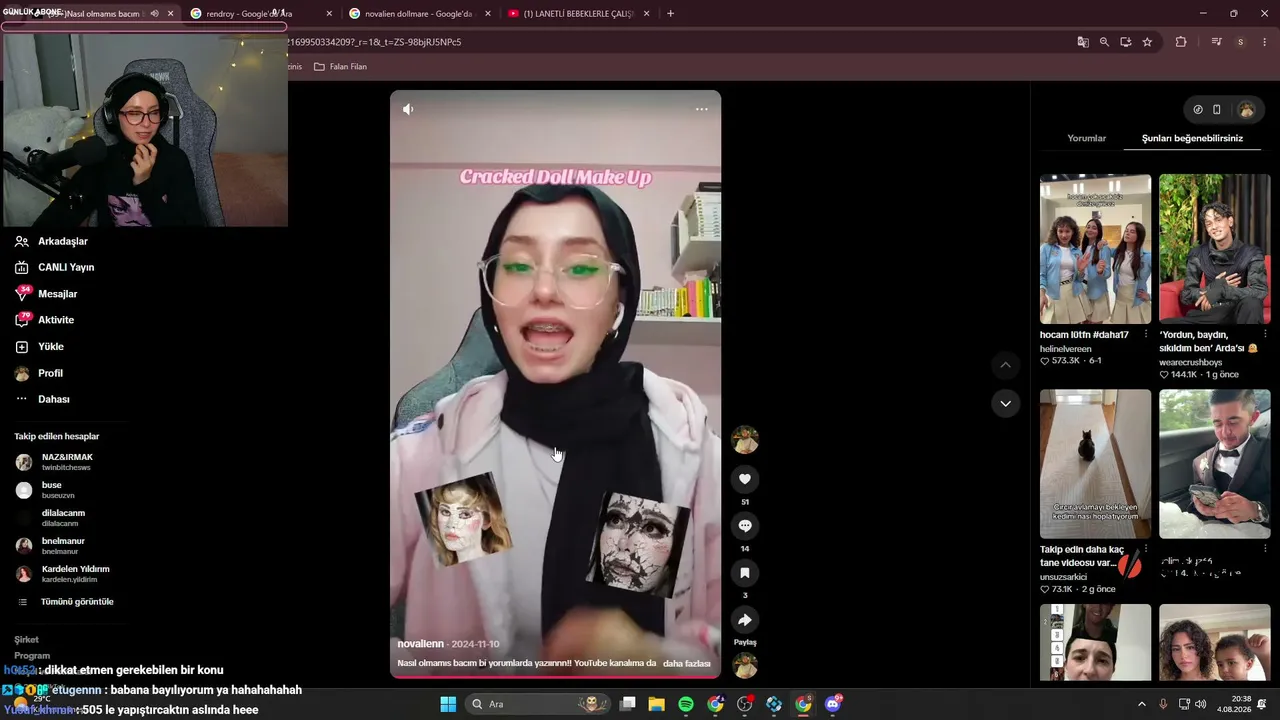
Task: Open 'hocam lütfn #daha17' recommended video
Action: (x=1095, y=249)
